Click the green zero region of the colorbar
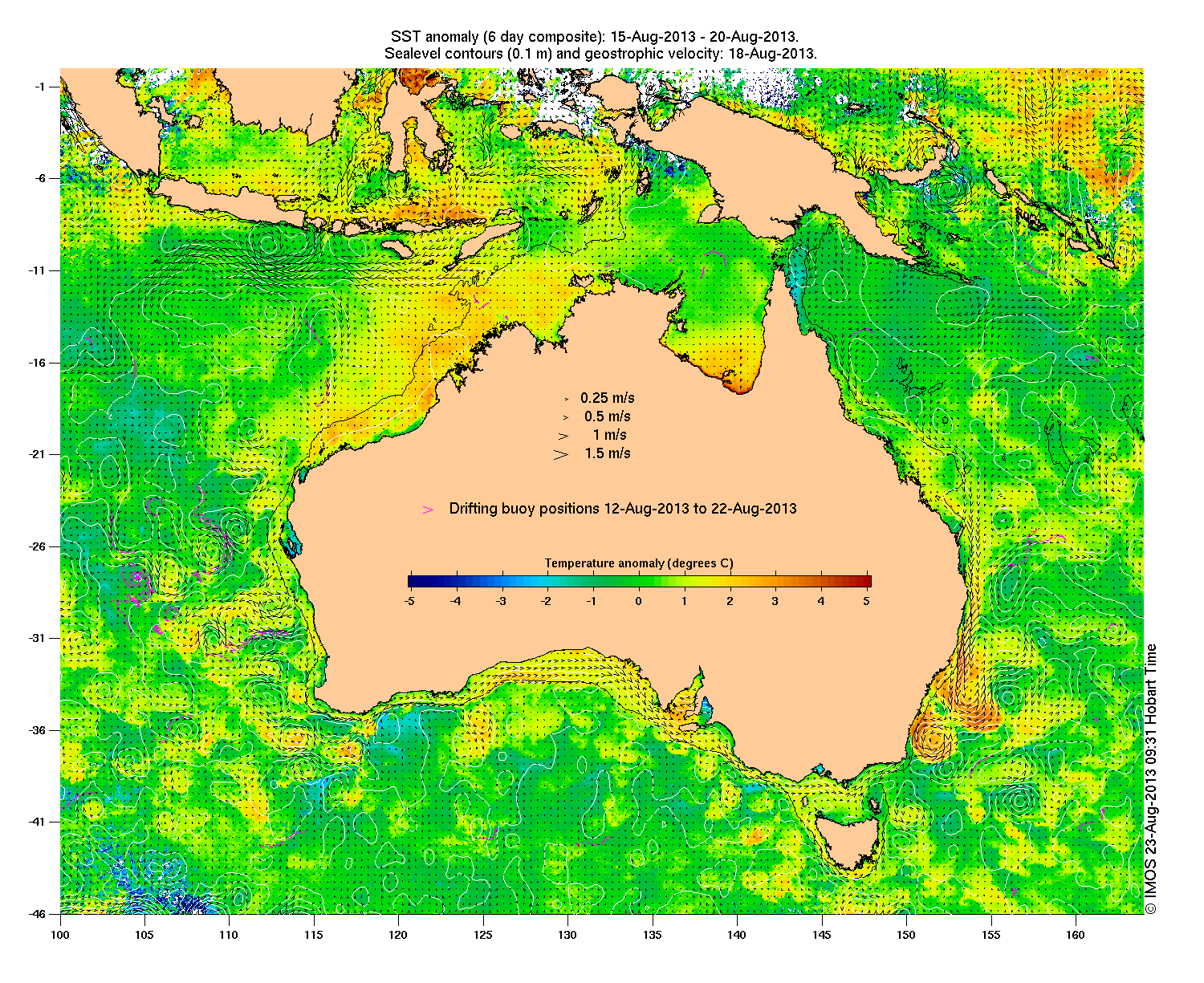The image size is (1204, 983). click(x=639, y=582)
